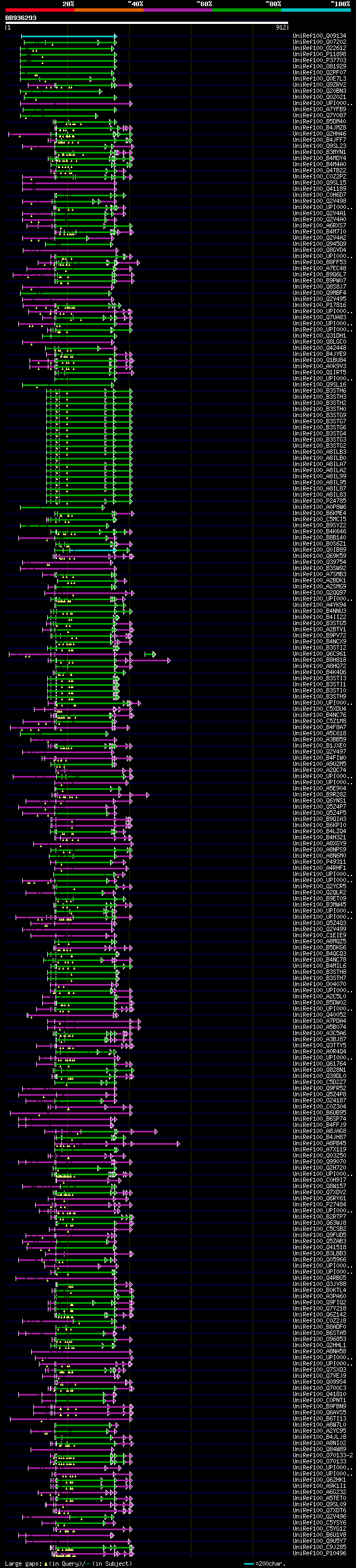The image size is (356, 1568).
Task: Open the UniRef100_Q4TB22 entry
Action: point(319,170)
